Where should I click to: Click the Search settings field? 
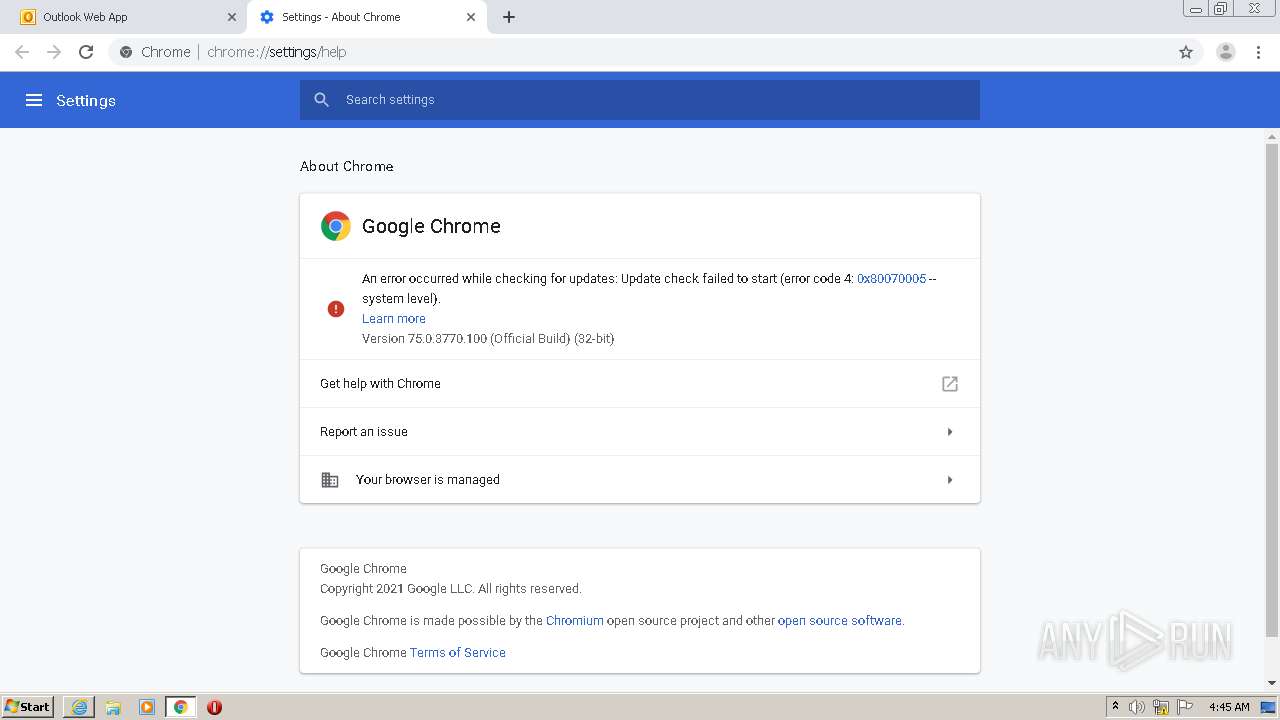(x=640, y=100)
